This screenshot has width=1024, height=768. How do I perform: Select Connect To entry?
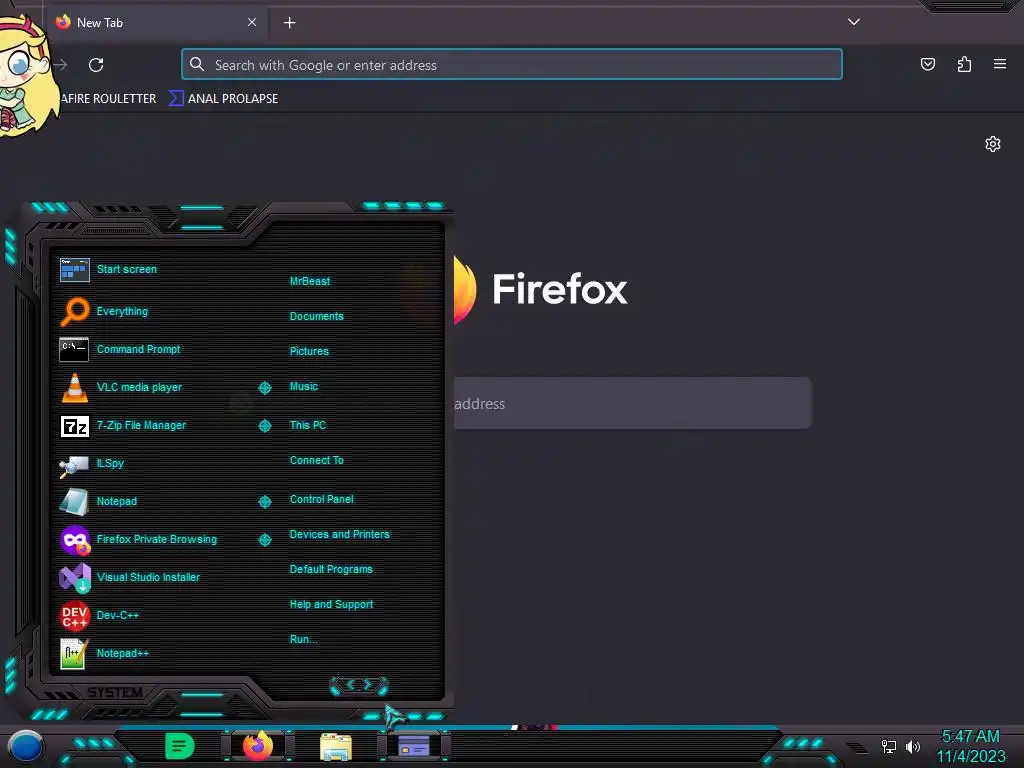(316, 460)
